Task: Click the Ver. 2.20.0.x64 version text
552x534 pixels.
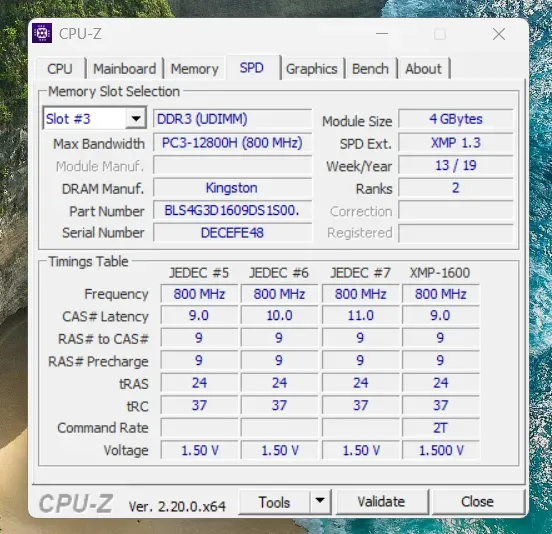Action: pyautogui.click(x=177, y=507)
